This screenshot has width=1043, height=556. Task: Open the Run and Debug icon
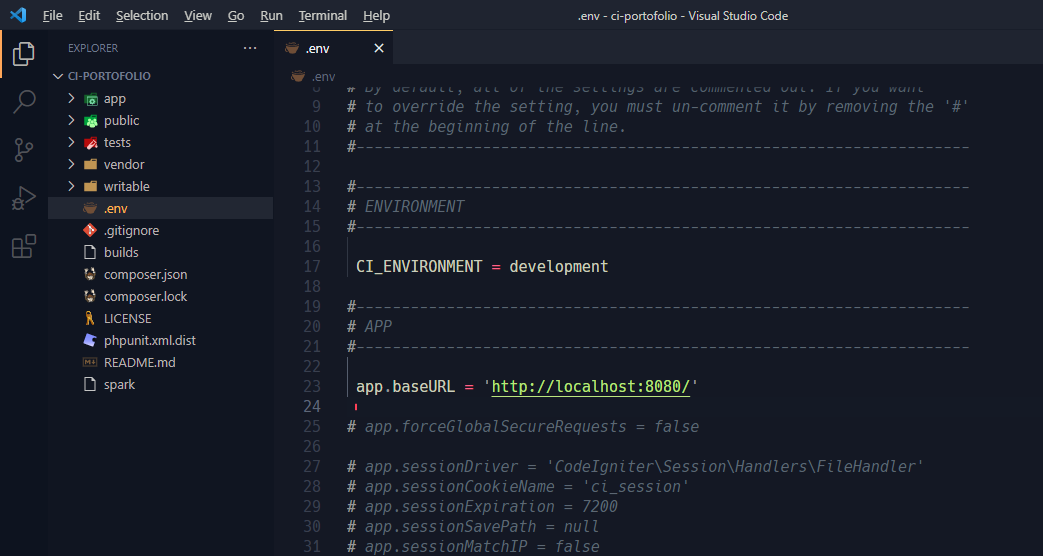coord(24,198)
